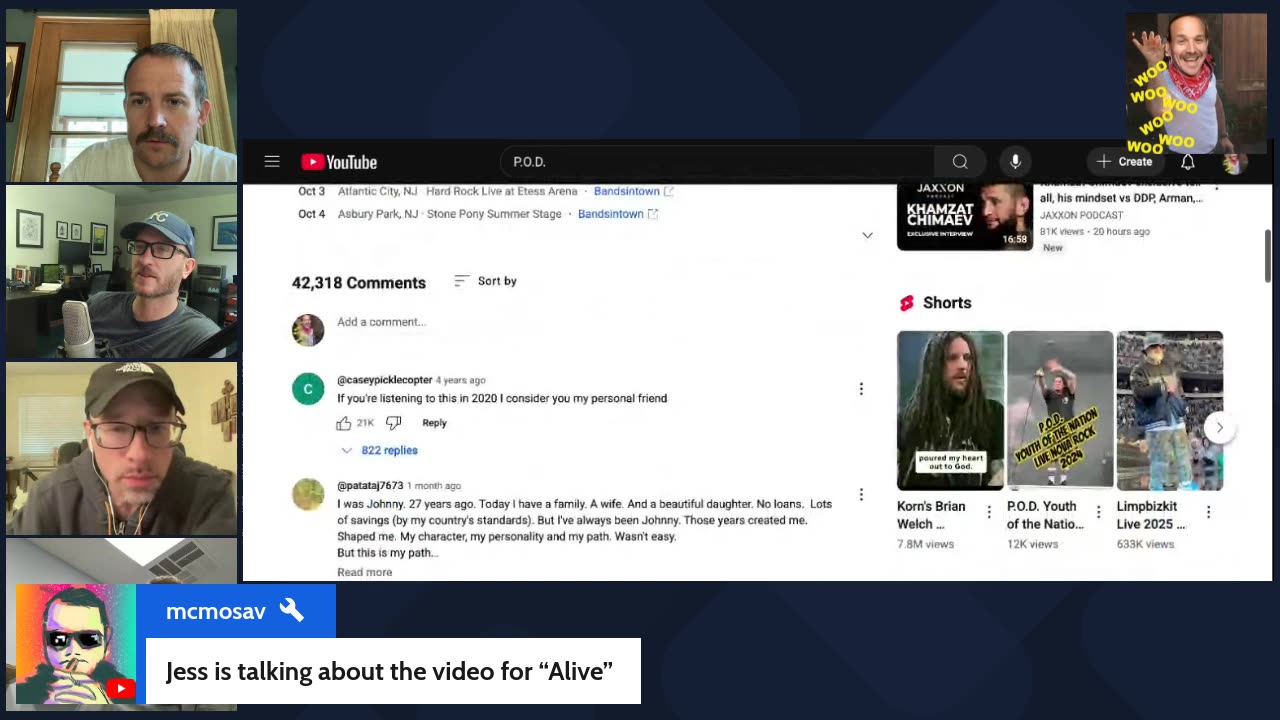Click Limpbizkit Live 2025 short title
Screen dimensions: 1280x720
tap(1152, 515)
